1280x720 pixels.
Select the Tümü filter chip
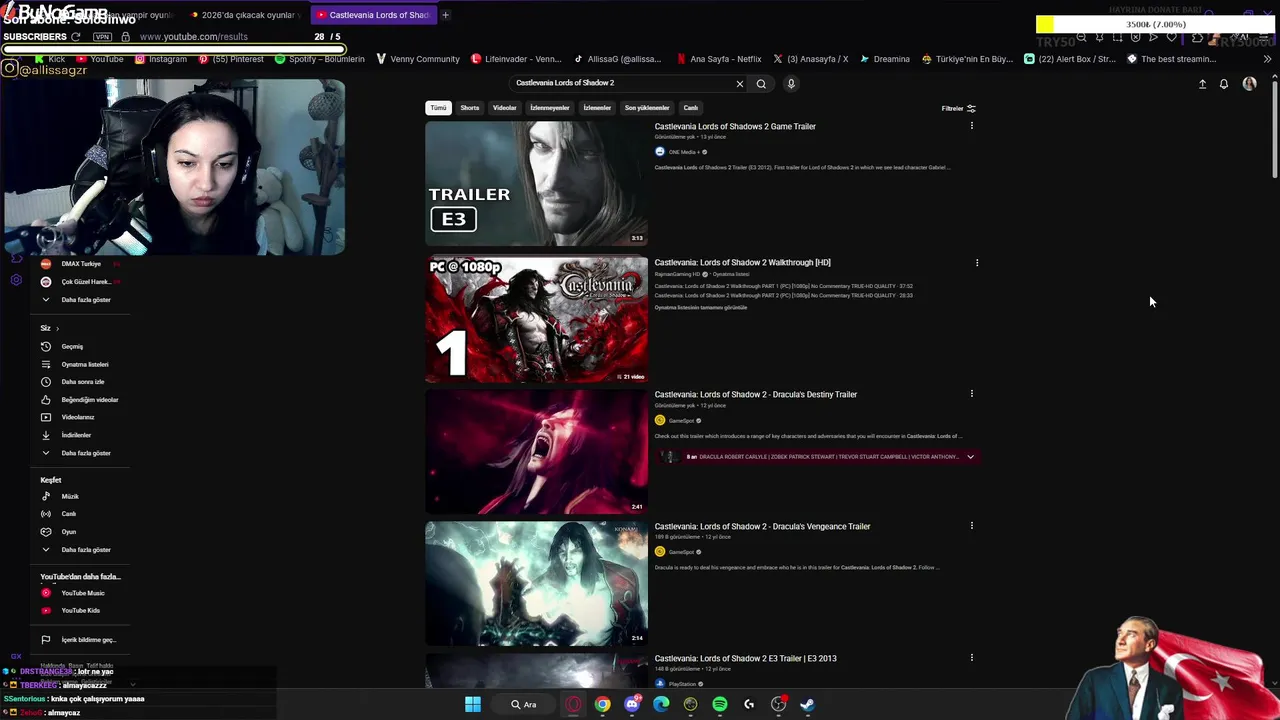point(438,108)
